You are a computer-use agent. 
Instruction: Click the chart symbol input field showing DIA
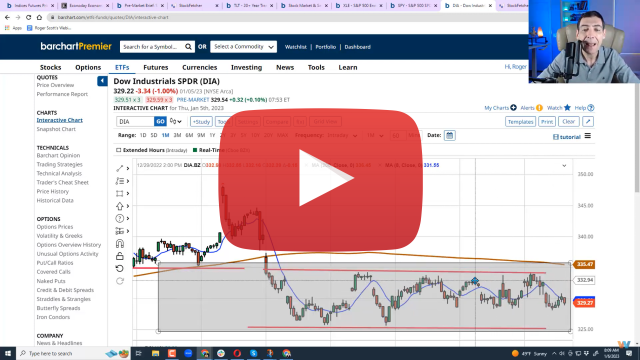point(135,122)
